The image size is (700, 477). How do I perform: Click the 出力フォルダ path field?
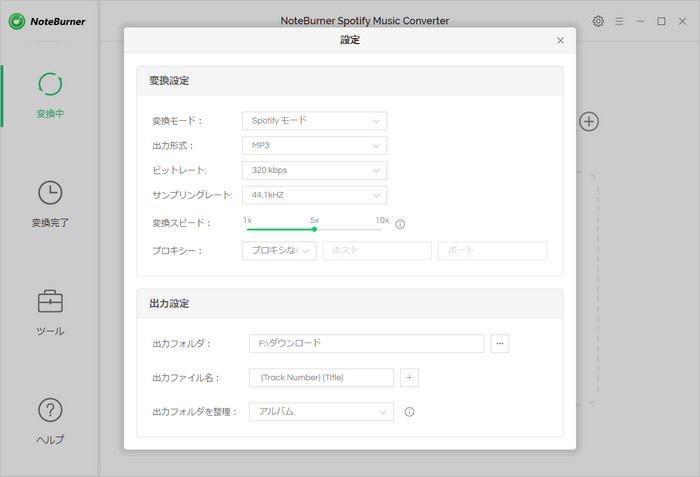tap(367, 343)
